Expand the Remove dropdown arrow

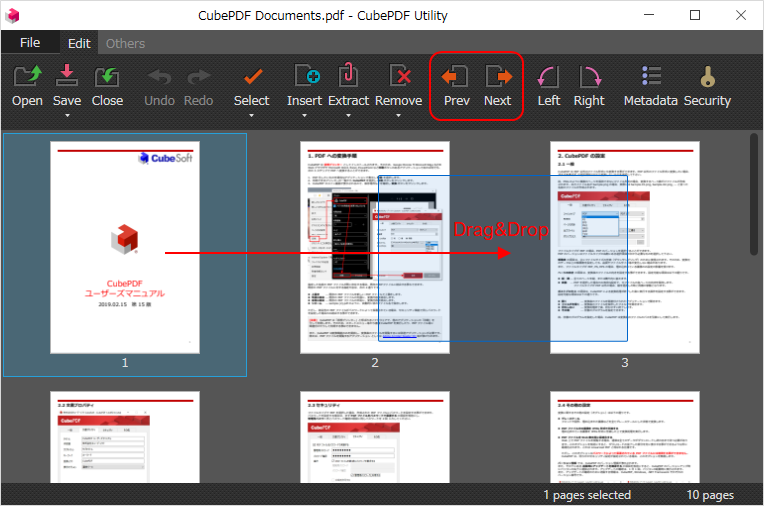[398, 116]
